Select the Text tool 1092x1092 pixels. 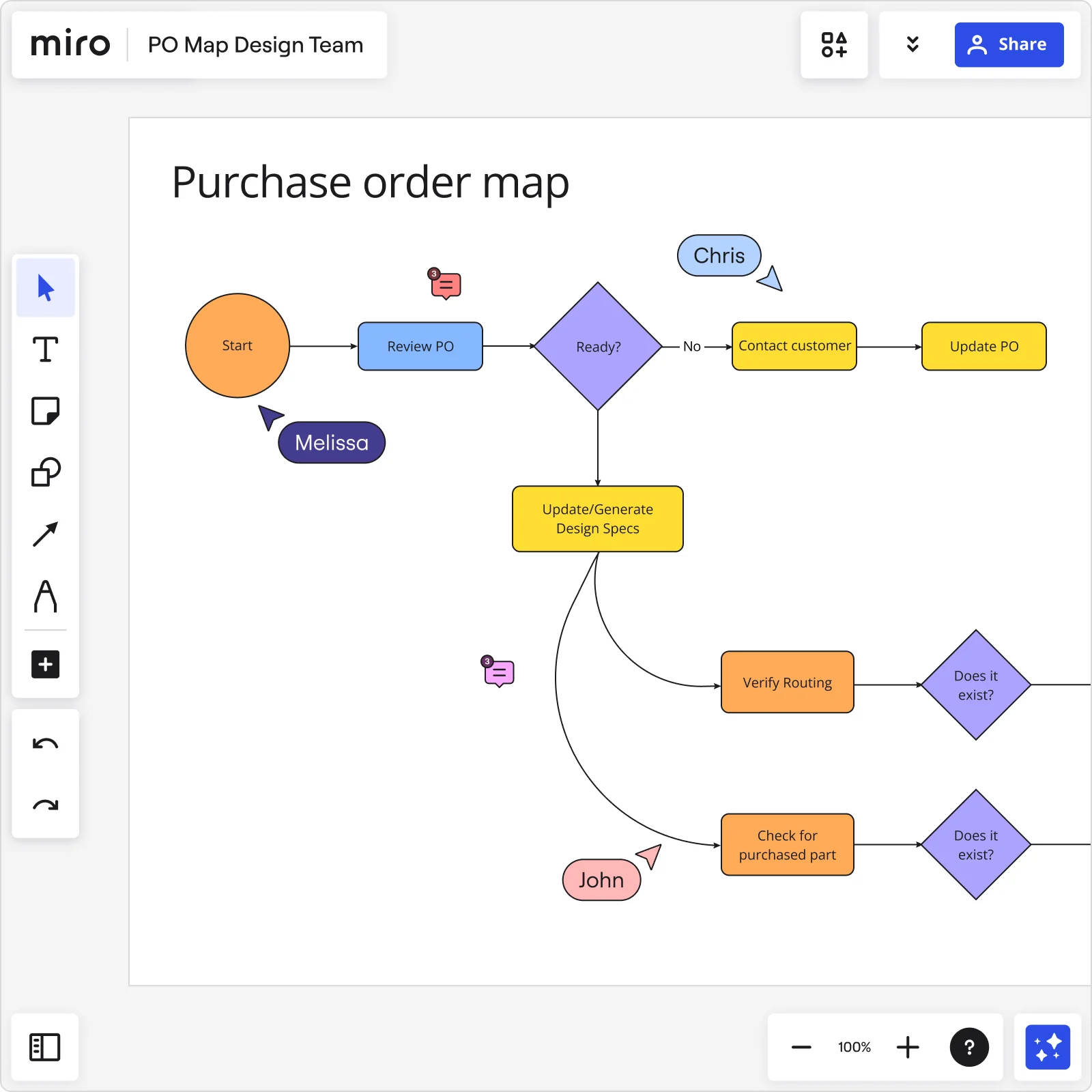point(45,350)
